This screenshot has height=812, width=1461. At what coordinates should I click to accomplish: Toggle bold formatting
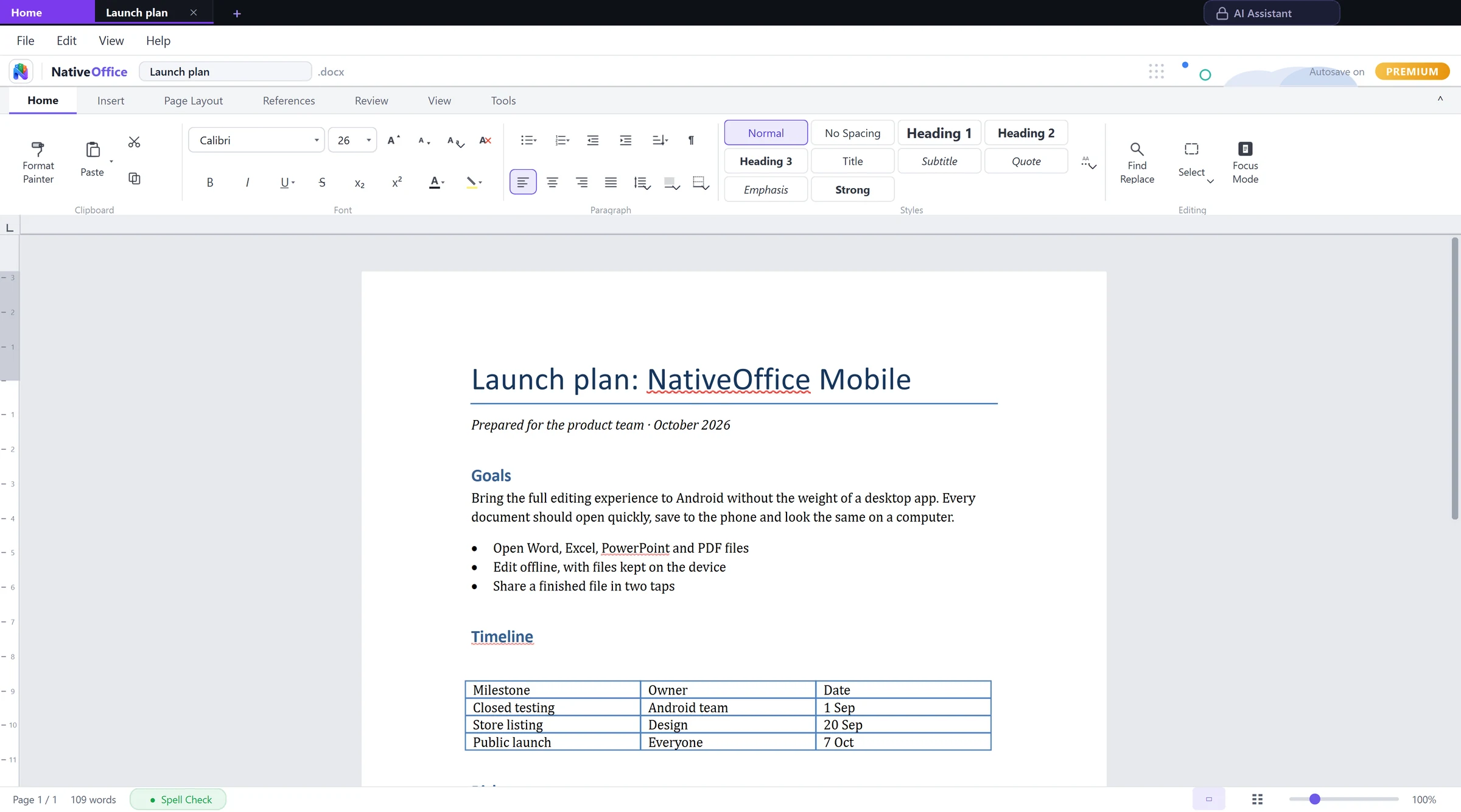pyautogui.click(x=210, y=182)
